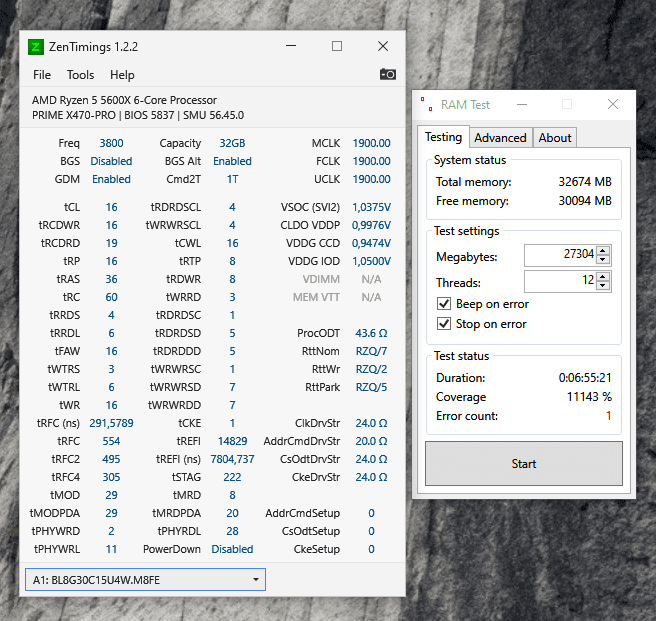Viewport: 656px width, 621px height.
Task: Click the tSTAG value 222
Action: pyautogui.click(x=232, y=477)
